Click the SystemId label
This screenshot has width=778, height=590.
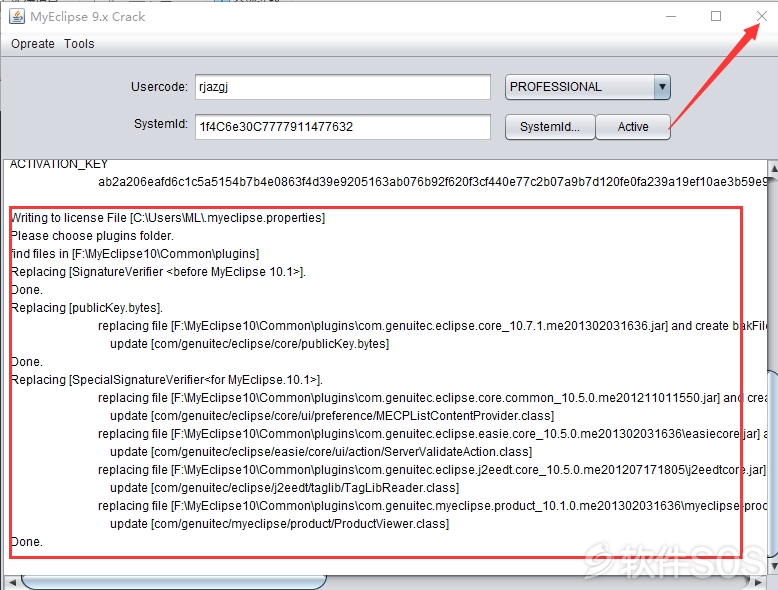pos(161,124)
